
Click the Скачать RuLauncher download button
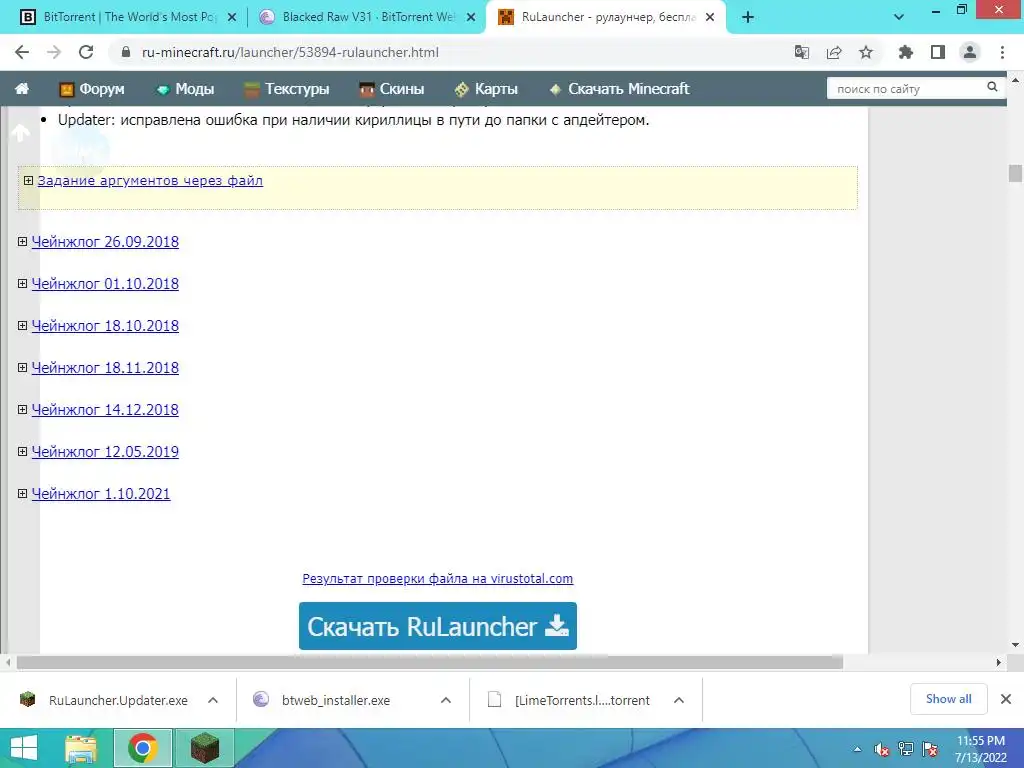coord(438,626)
